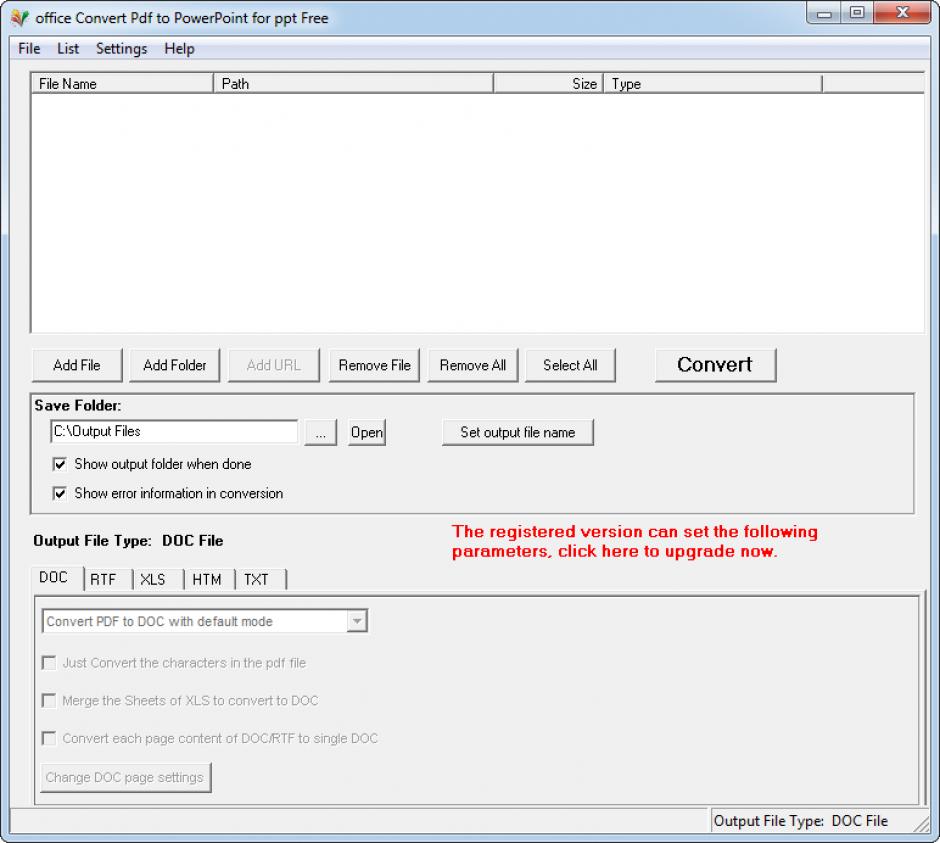This screenshot has height=843, width=940.
Task: Click the Add Folder button
Action: tap(174, 365)
